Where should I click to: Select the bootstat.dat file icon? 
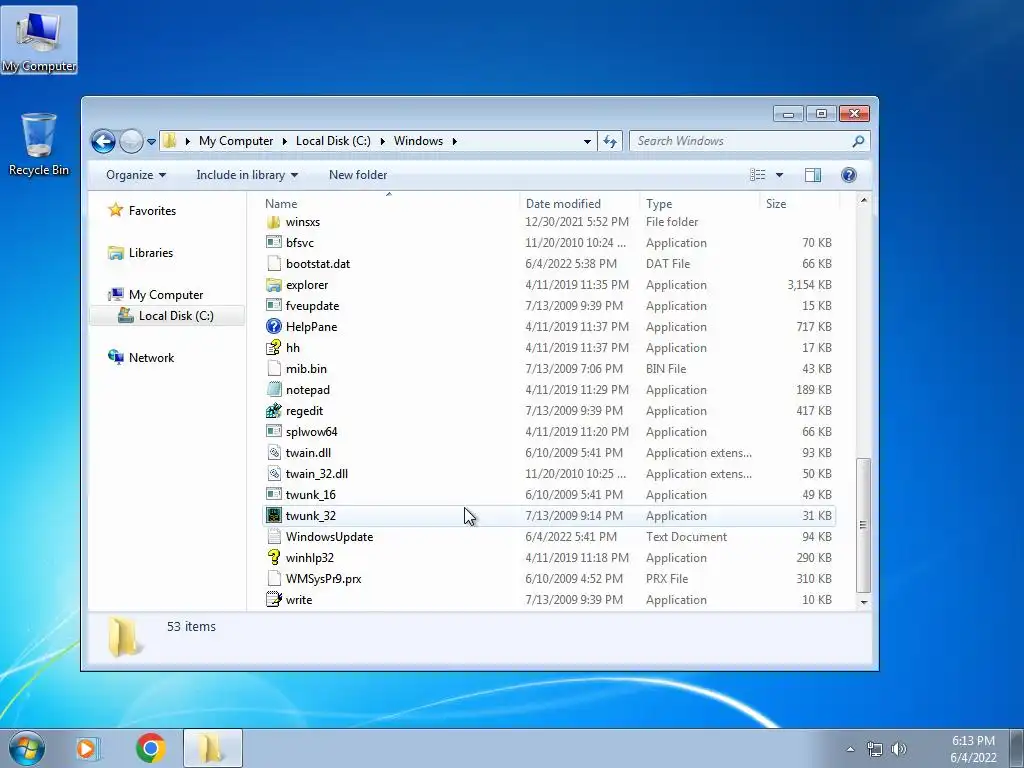click(x=274, y=264)
